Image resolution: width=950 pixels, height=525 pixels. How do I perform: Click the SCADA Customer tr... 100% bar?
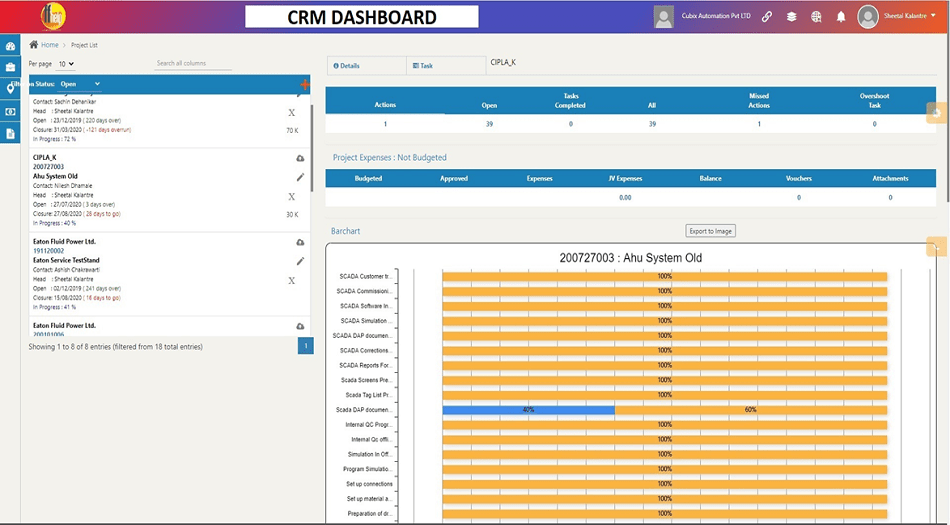pyautogui.click(x=665, y=276)
